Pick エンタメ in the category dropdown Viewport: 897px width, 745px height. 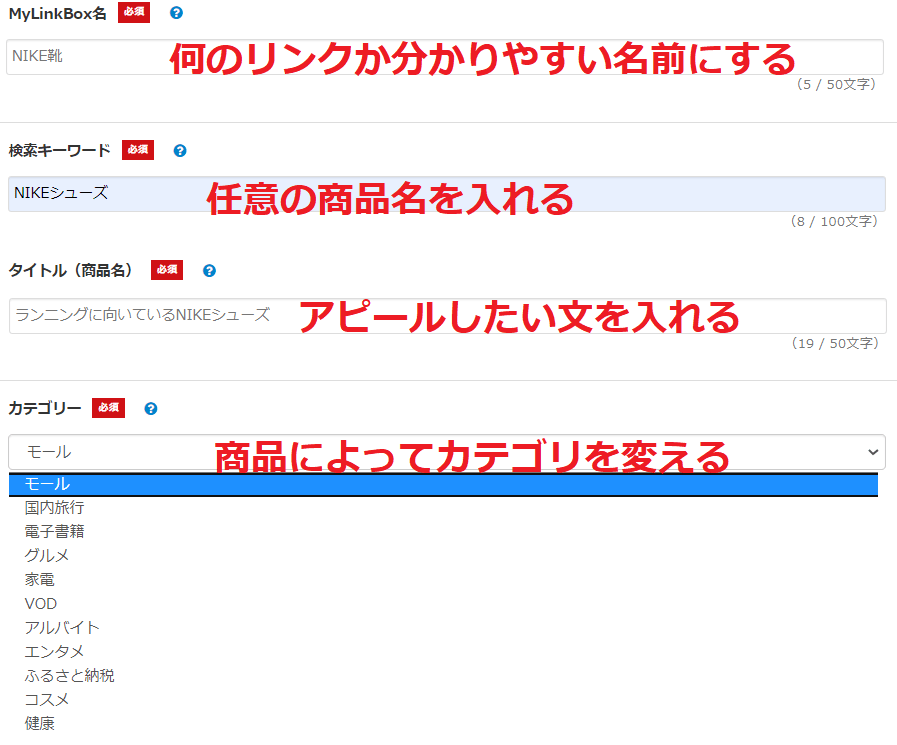(443, 652)
